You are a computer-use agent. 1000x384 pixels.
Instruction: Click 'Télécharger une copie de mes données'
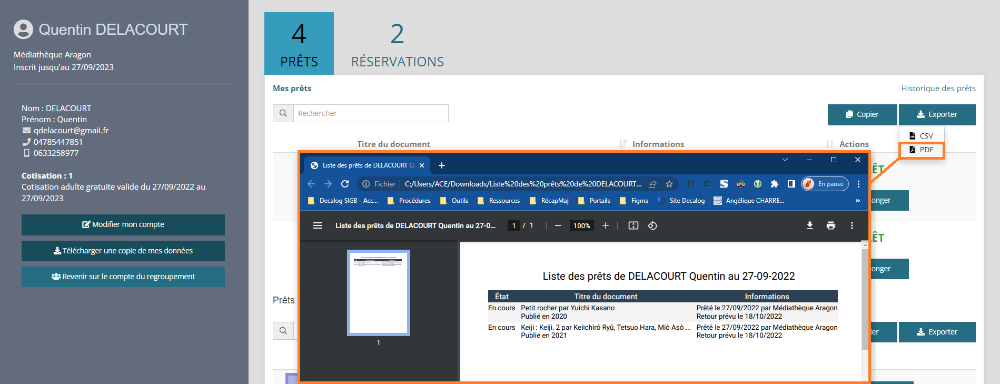click(x=123, y=251)
